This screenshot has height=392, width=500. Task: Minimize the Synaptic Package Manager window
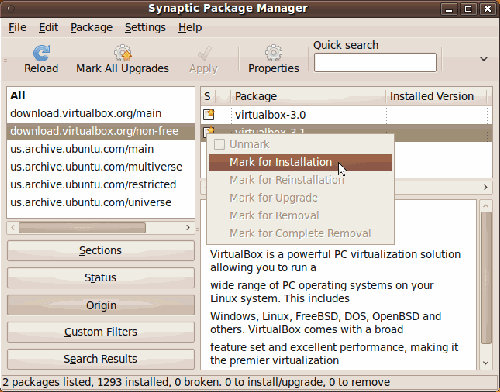coord(449,9)
